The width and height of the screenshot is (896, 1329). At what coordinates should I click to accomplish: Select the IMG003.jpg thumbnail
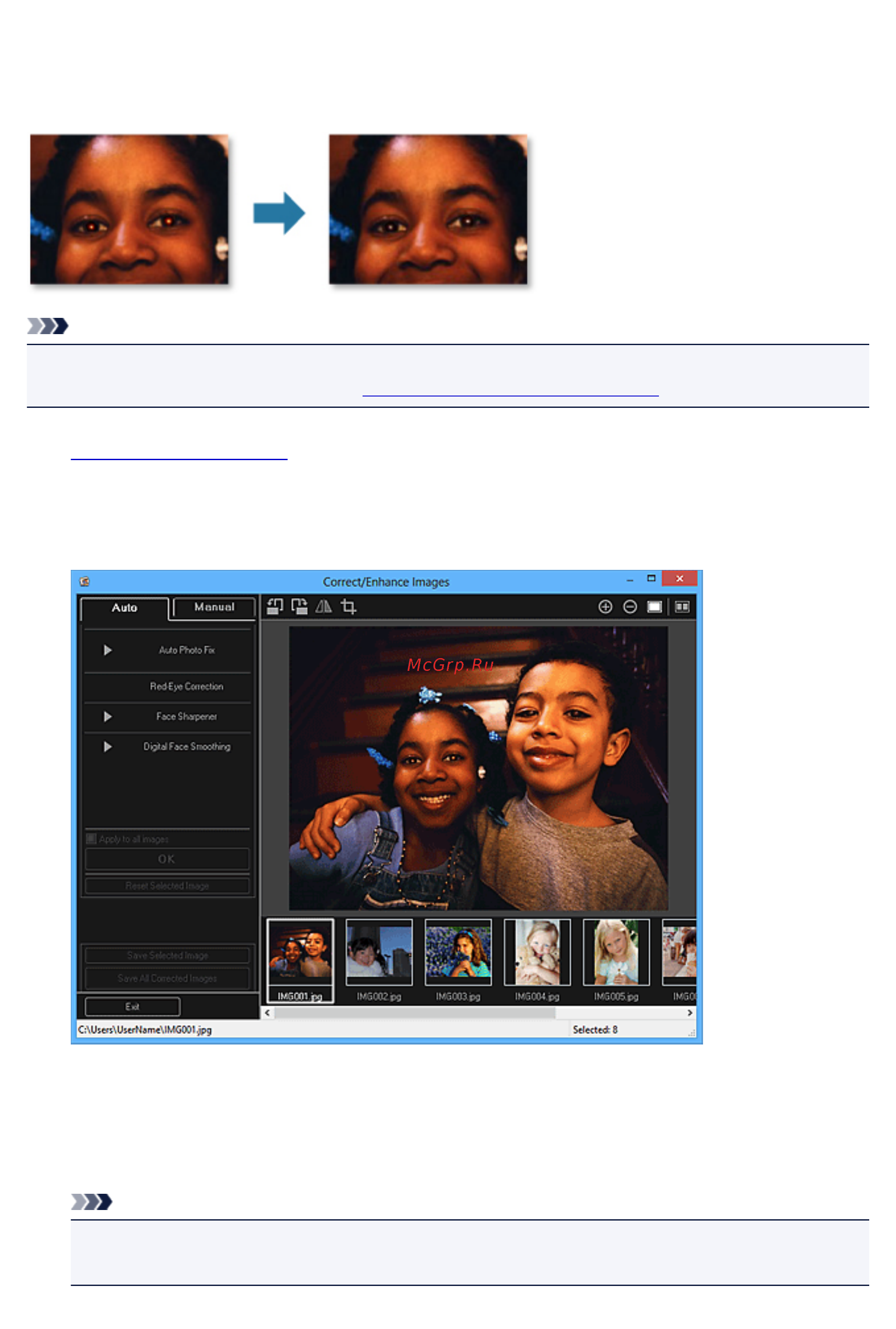pos(458,960)
